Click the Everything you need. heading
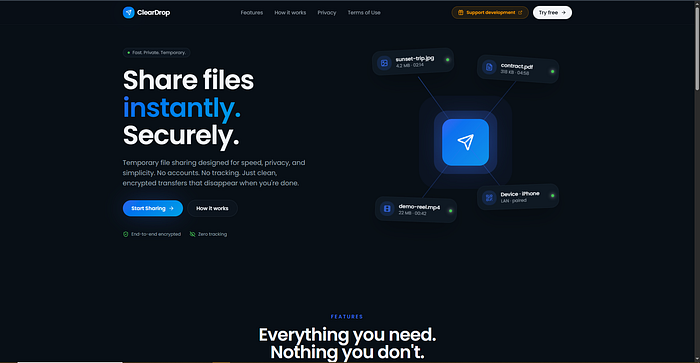 coord(347,335)
